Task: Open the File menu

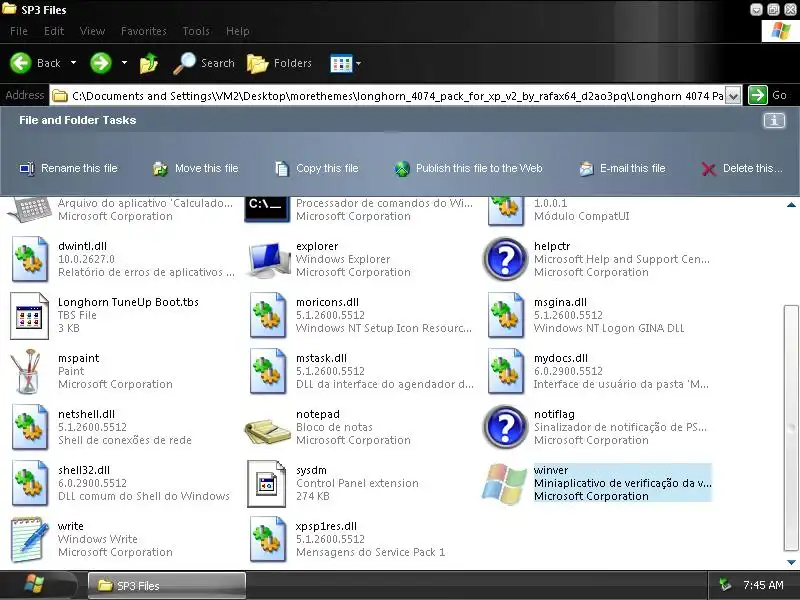Action: tap(19, 31)
